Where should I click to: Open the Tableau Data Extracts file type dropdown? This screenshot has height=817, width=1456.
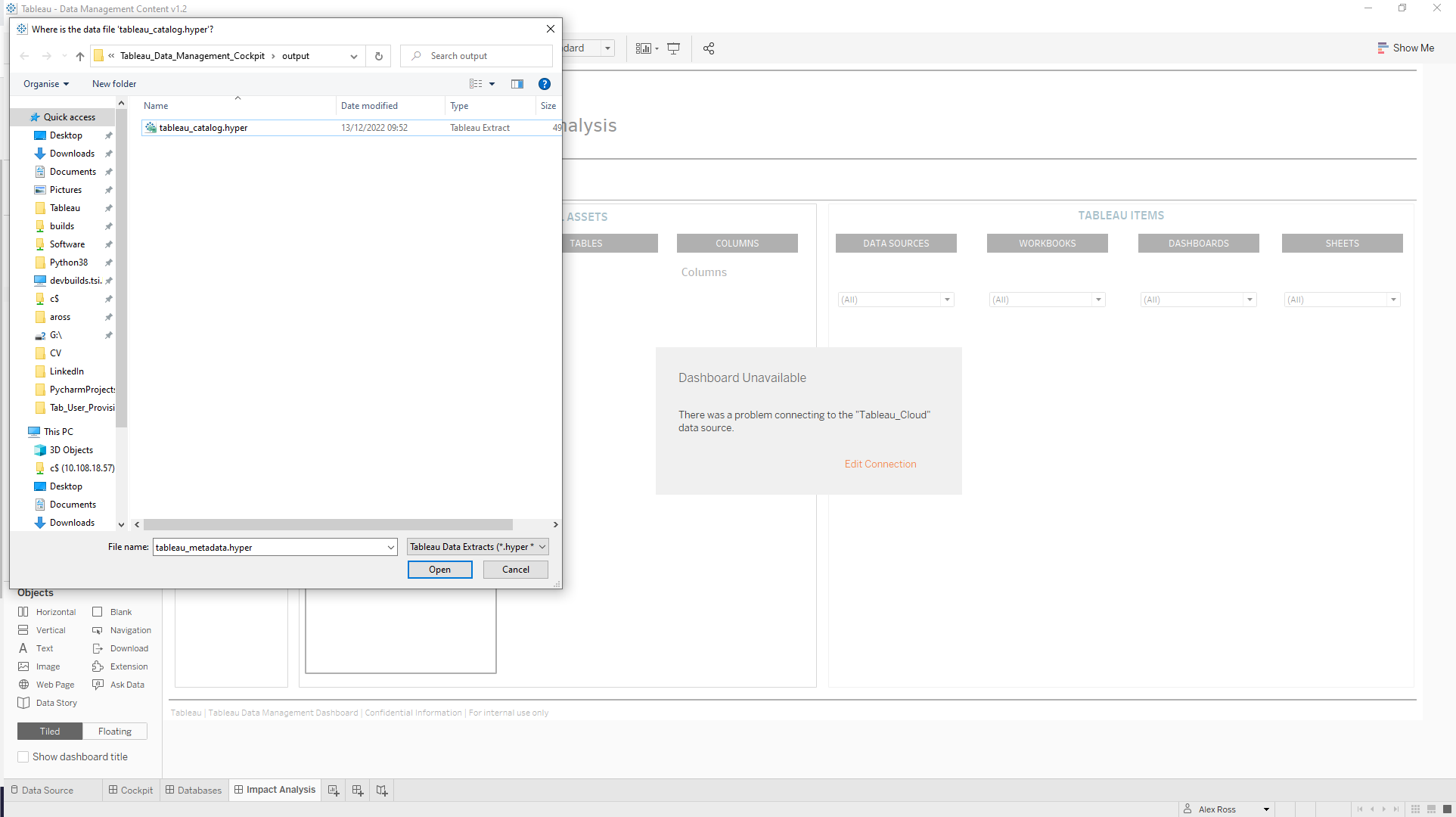click(542, 546)
